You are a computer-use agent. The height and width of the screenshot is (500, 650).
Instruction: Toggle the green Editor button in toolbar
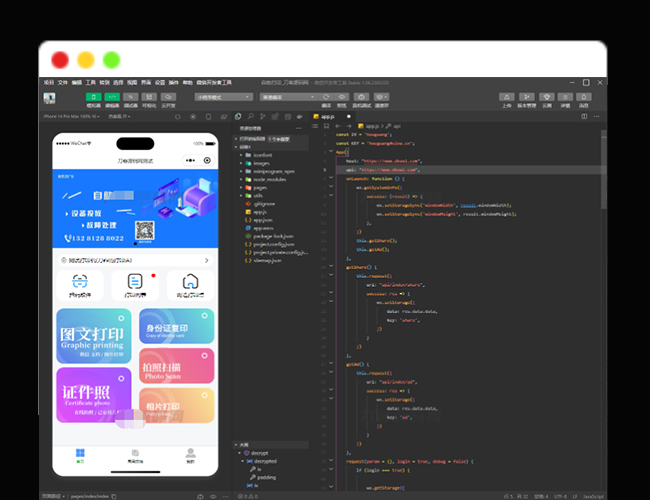pyautogui.click(x=112, y=97)
